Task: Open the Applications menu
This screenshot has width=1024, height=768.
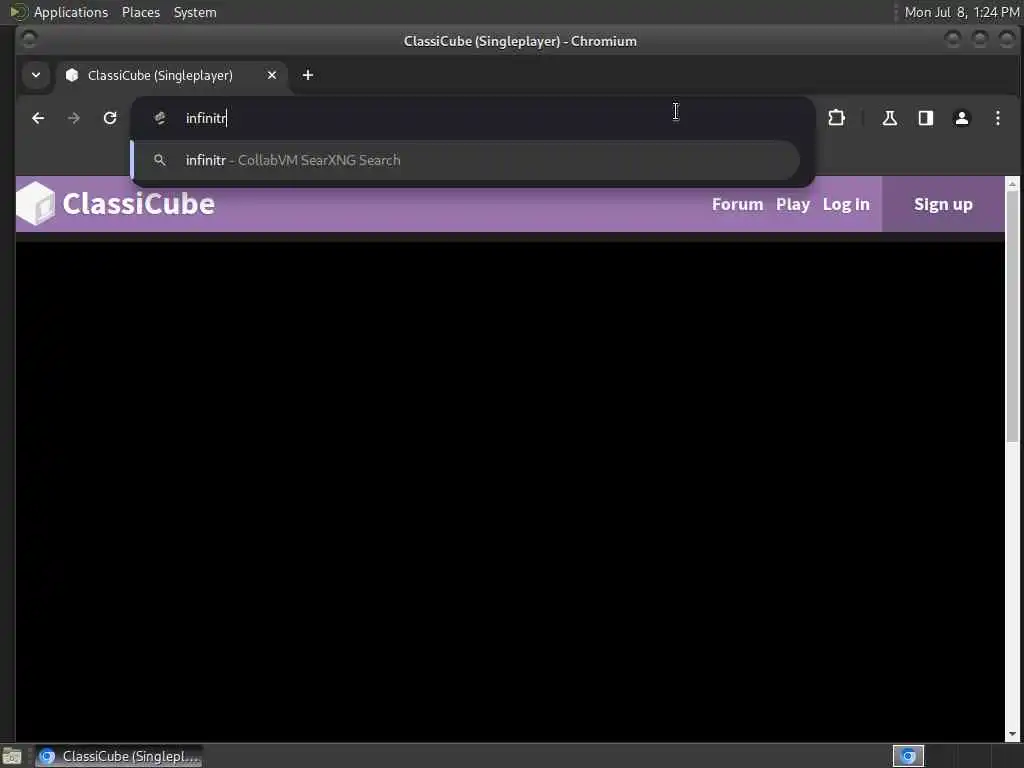Action: [x=71, y=12]
